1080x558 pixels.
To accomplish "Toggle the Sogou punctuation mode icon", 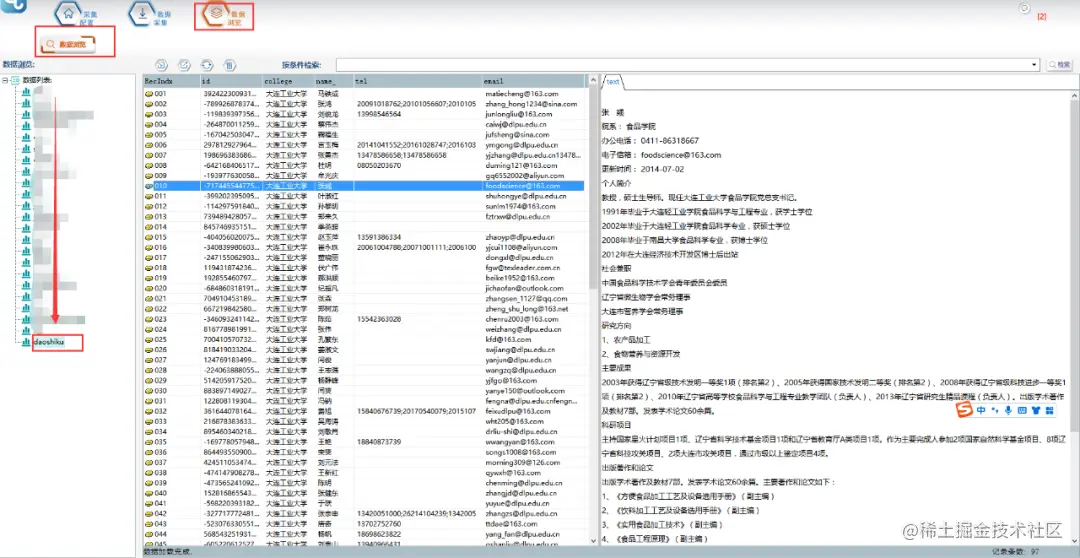I will click(995, 411).
